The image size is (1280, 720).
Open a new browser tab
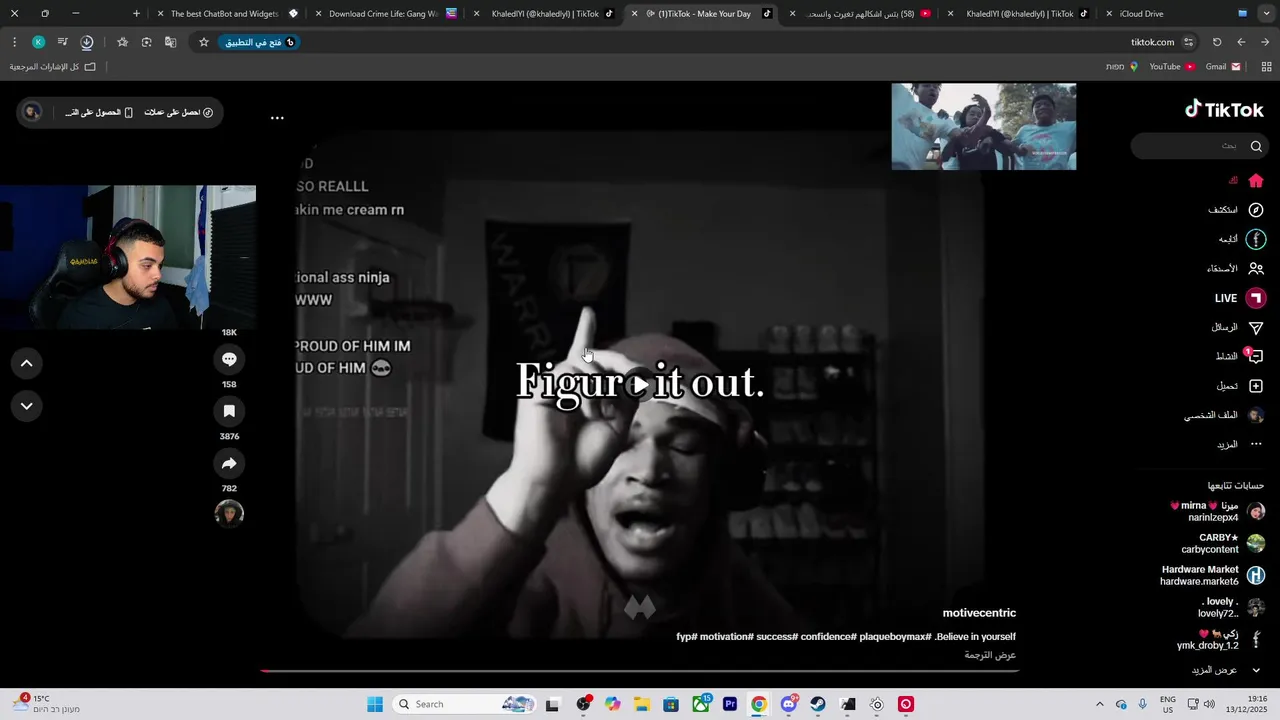[x=137, y=14]
